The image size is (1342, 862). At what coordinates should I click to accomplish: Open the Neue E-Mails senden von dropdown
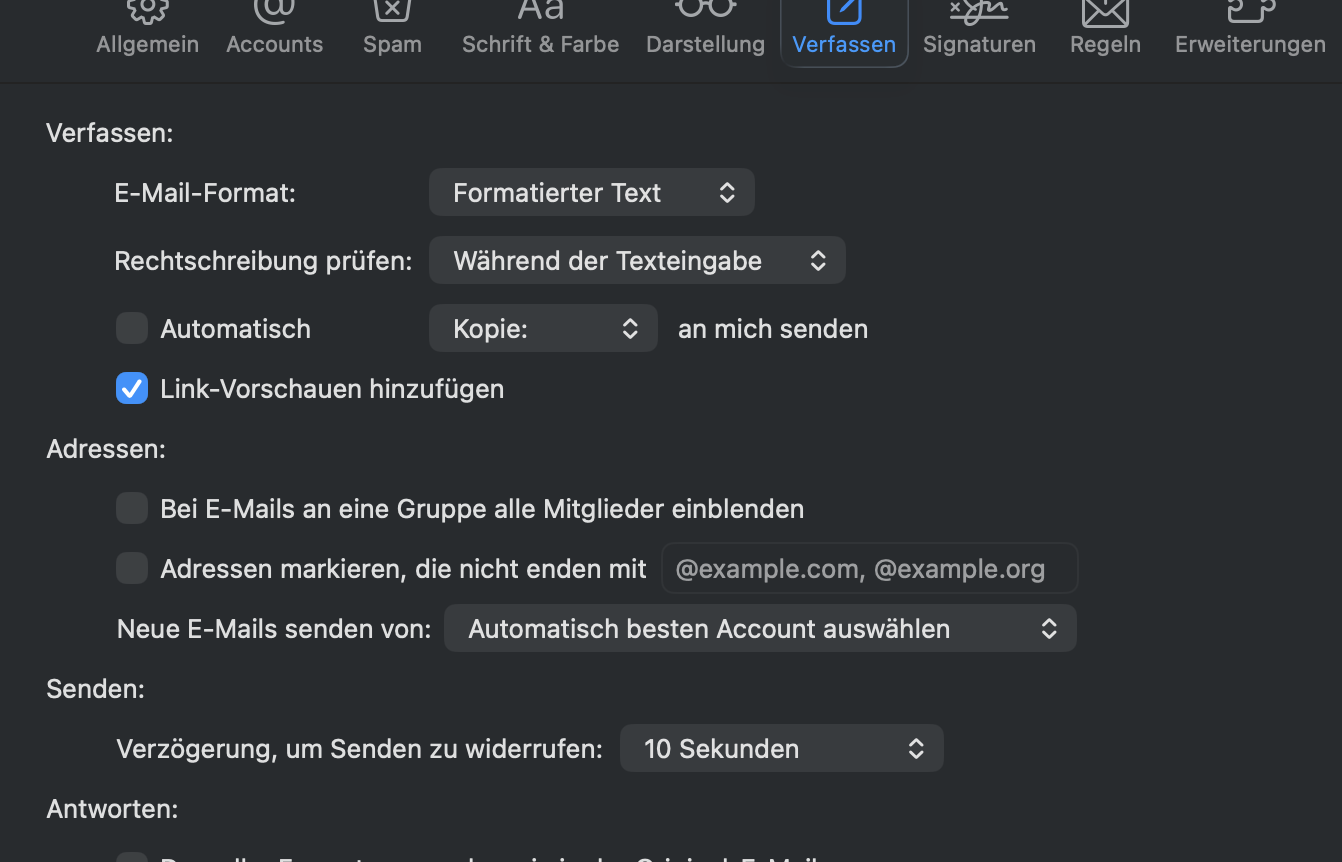click(760, 629)
